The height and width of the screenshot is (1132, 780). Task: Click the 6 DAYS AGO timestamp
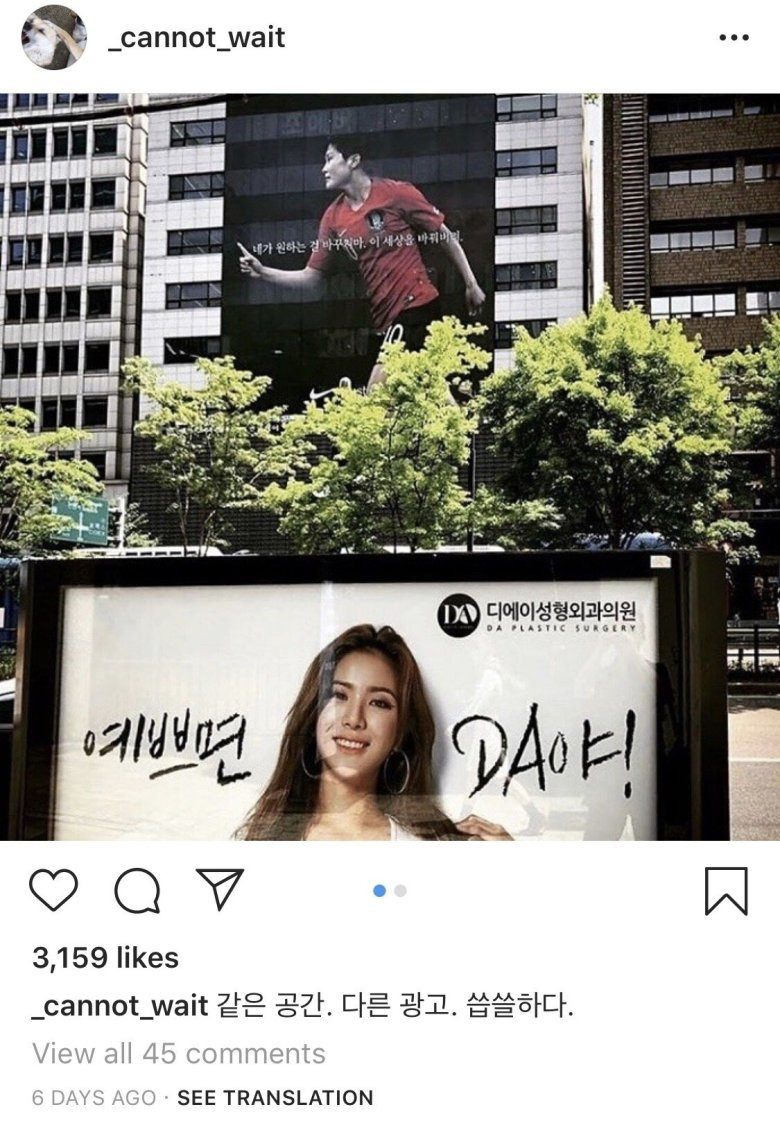coord(94,1097)
